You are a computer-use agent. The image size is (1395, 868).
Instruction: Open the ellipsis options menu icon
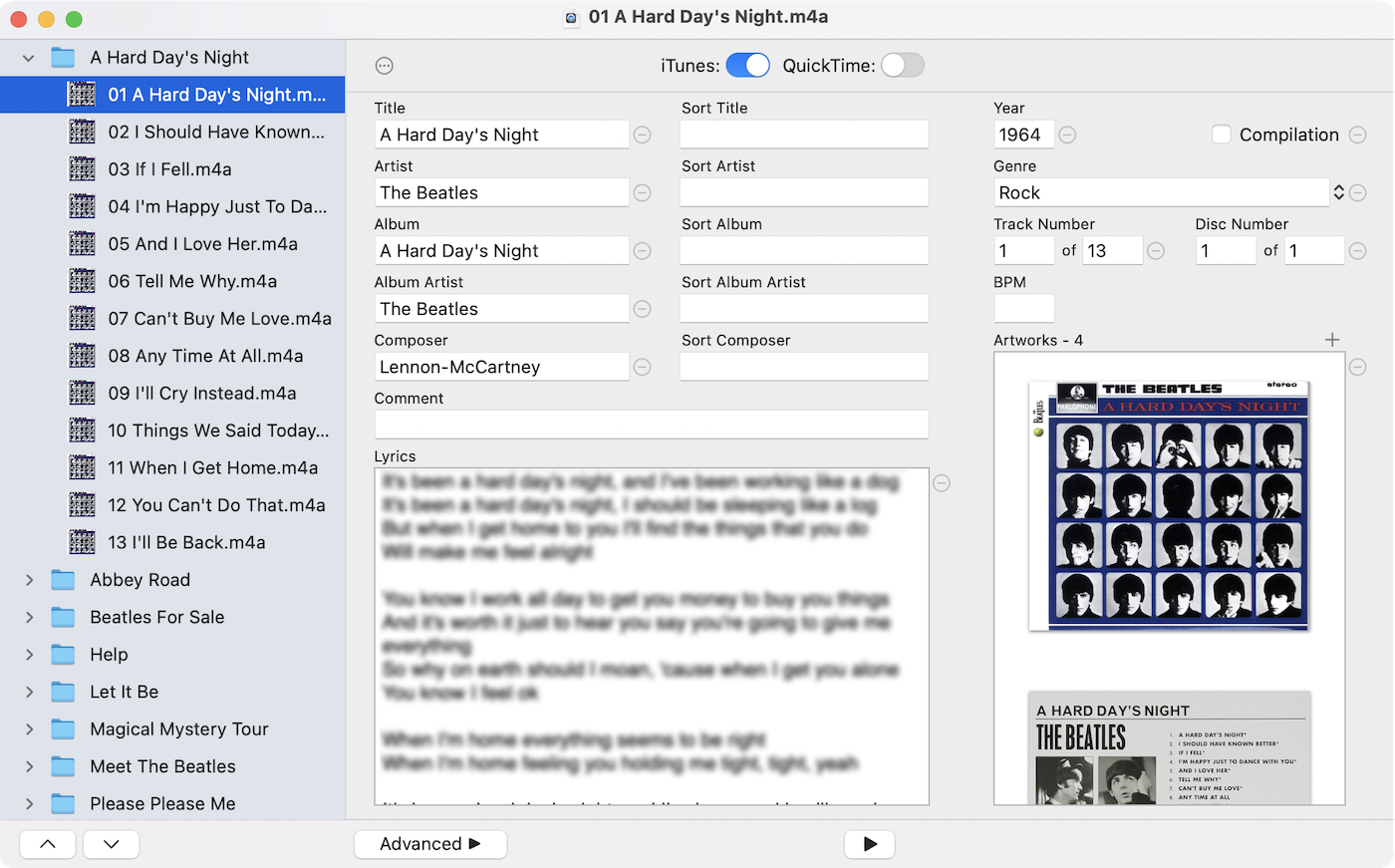(x=384, y=66)
